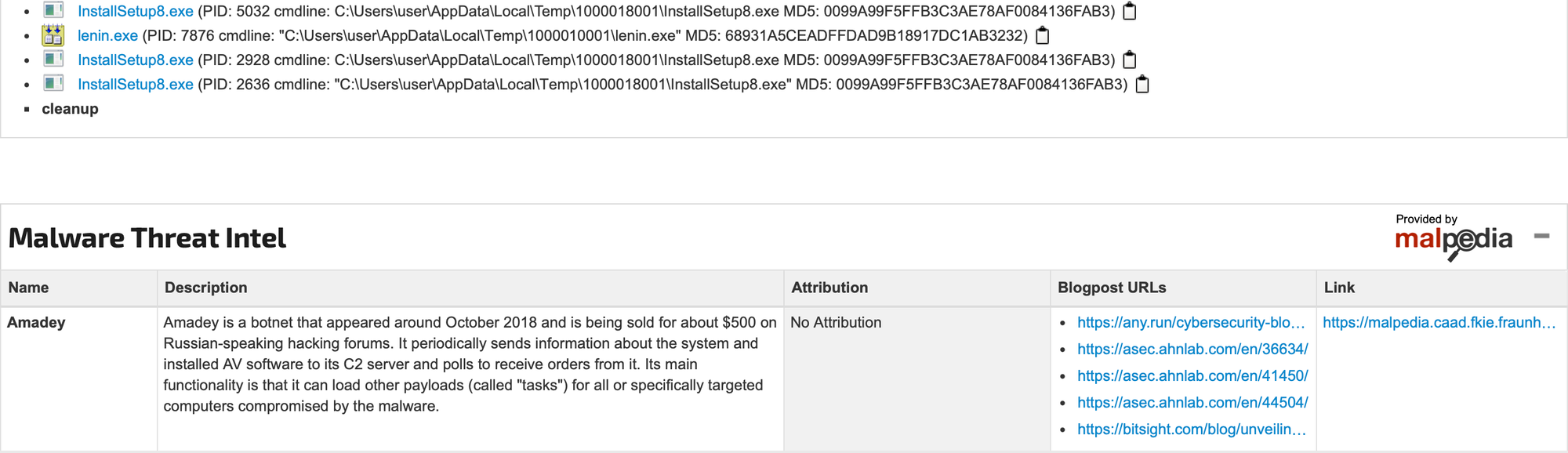Open the lenin.exe process link
The width and height of the screenshot is (1568, 453).
[107, 35]
